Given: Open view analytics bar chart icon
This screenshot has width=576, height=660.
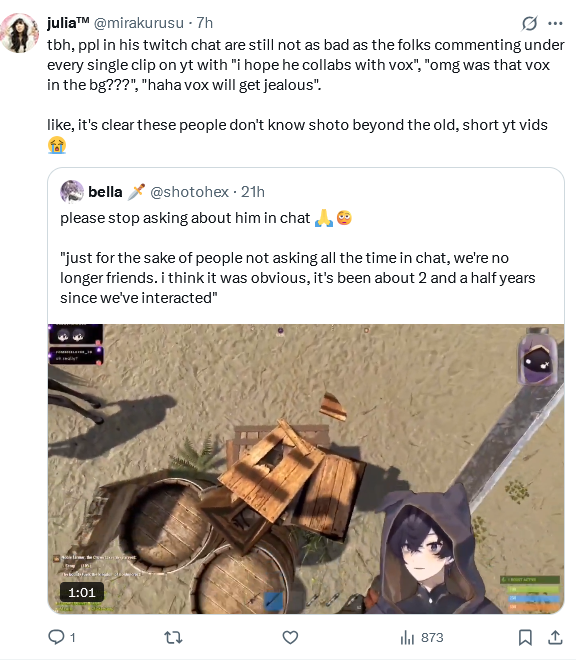Looking at the screenshot, I should (407, 637).
